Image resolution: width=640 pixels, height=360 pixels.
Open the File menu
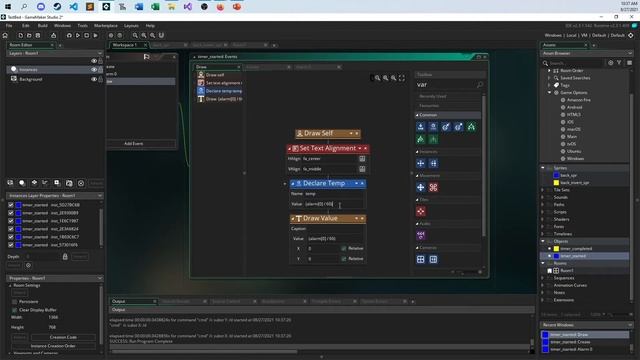tap(9, 26)
